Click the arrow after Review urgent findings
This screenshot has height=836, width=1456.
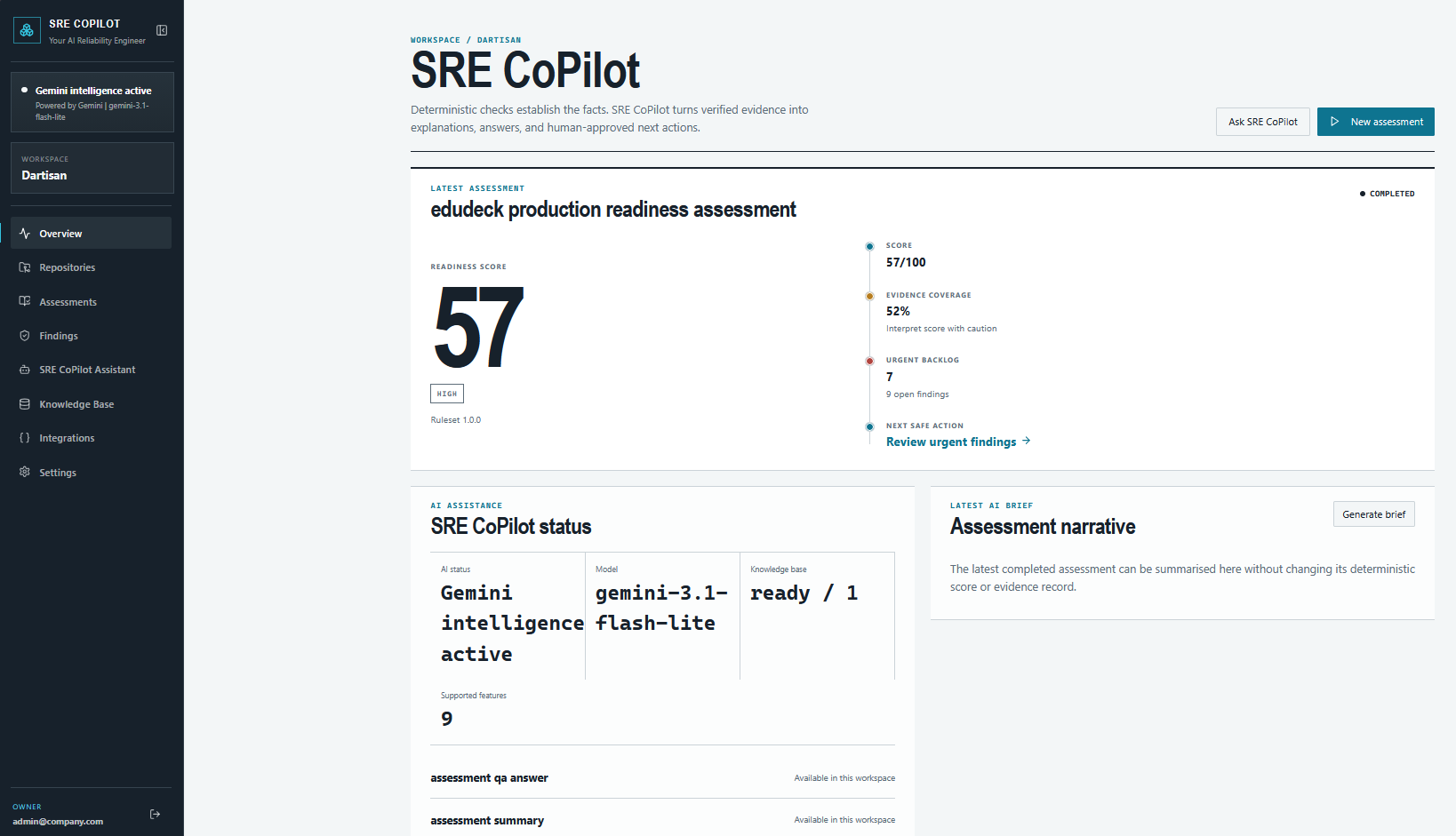[x=1026, y=441]
